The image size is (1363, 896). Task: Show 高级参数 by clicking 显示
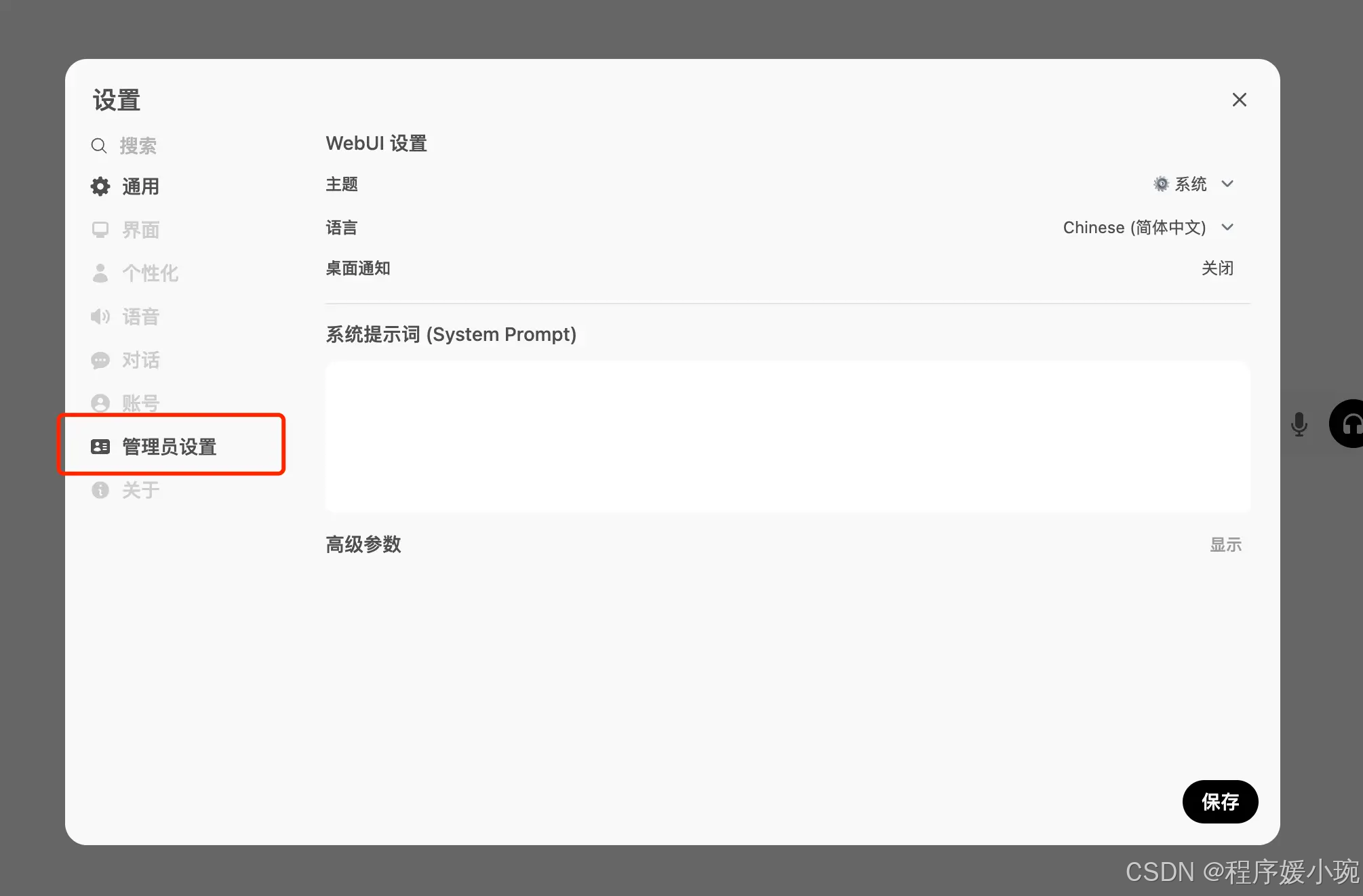pyautogui.click(x=1225, y=545)
